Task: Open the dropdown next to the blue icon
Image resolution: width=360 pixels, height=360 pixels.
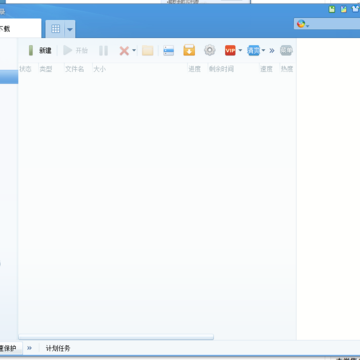Action: (x=263, y=51)
